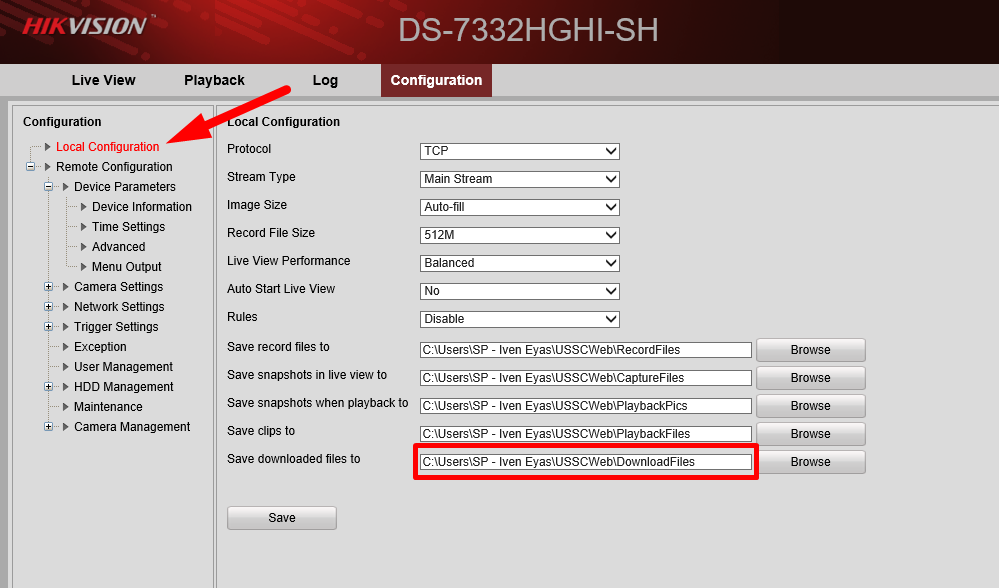Select Local Configuration in the tree
Image resolution: width=999 pixels, height=588 pixels.
(x=108, y=147)
